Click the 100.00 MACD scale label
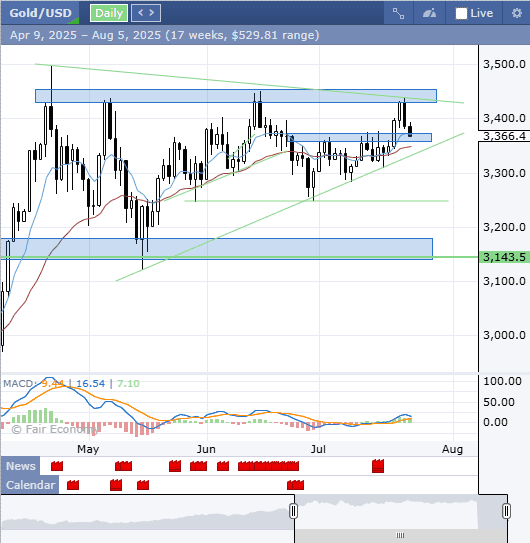This screenshot has height=543, width=530. coord(502,381)
